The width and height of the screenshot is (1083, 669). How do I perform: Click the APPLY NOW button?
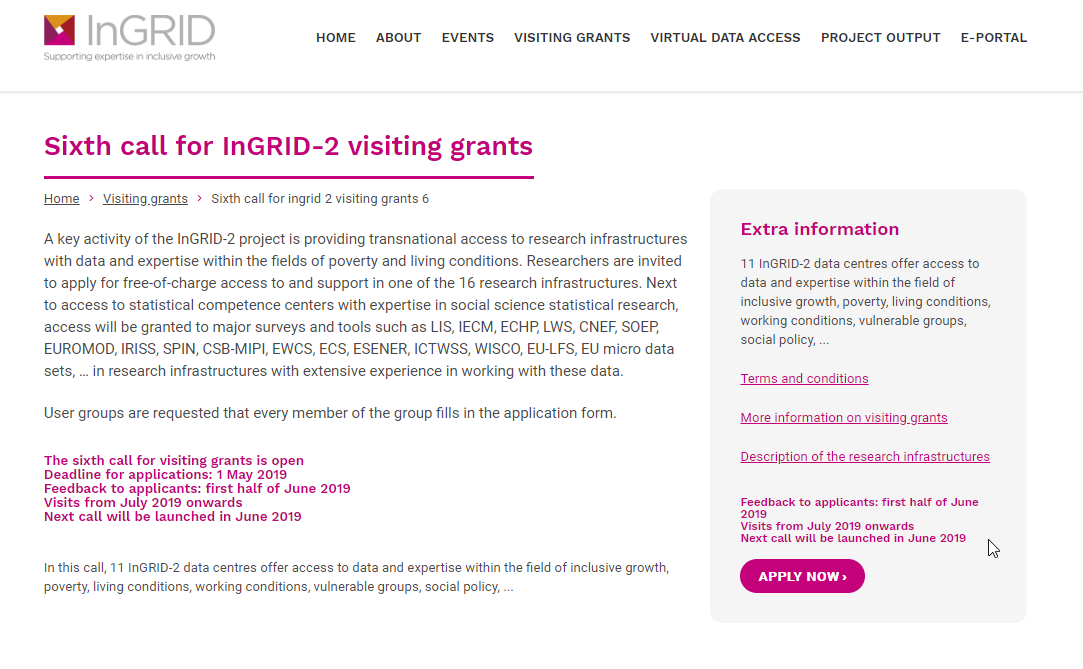[802, 576]
